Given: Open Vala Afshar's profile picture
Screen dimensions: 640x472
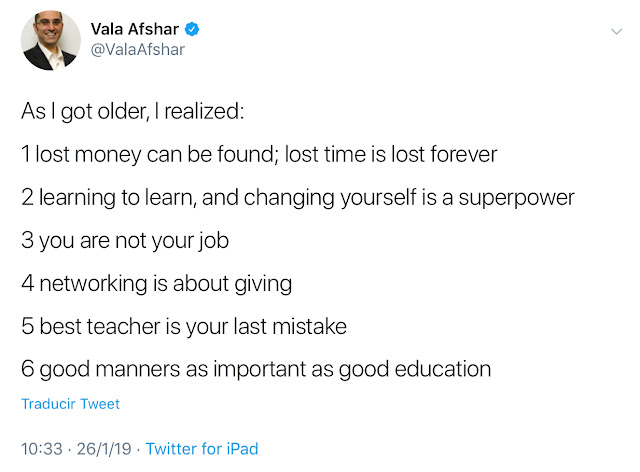Looking at the screenshot, I should pyautogui.click(x=51, y=41).
